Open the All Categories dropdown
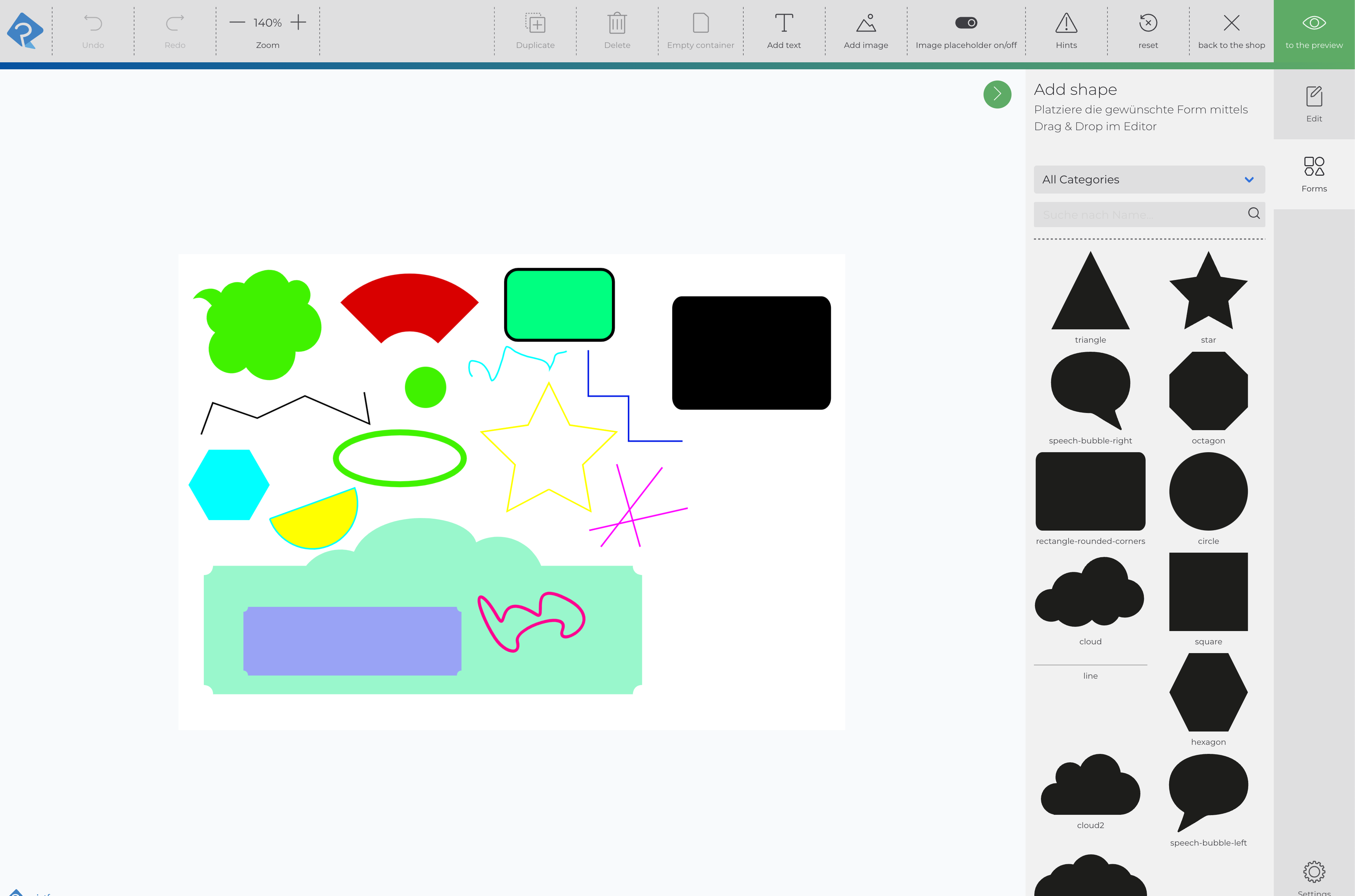Screen dimensions: 1355x896 pos(1149,180)
